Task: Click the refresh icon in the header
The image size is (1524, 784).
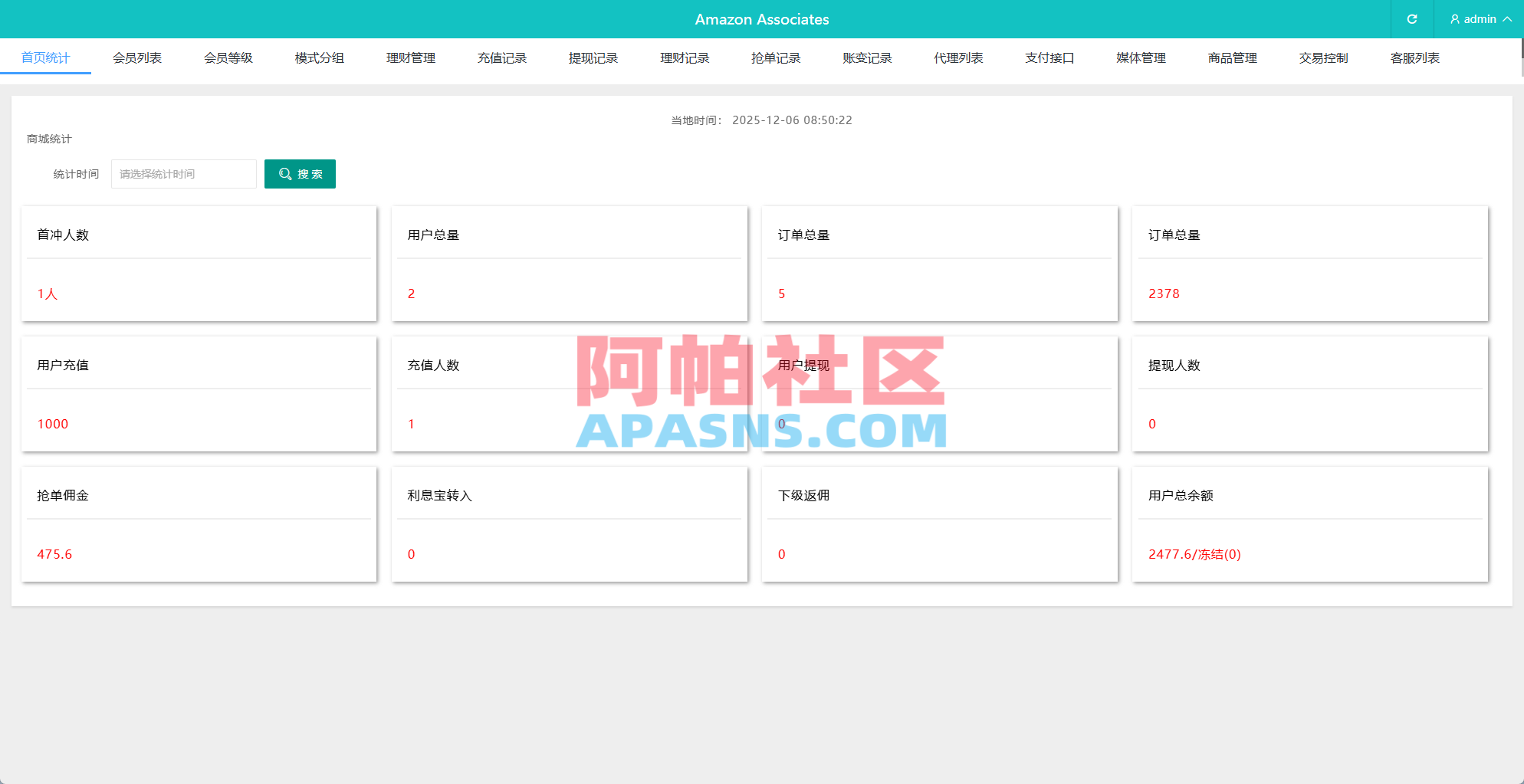Action: (x=1412, y=19)
